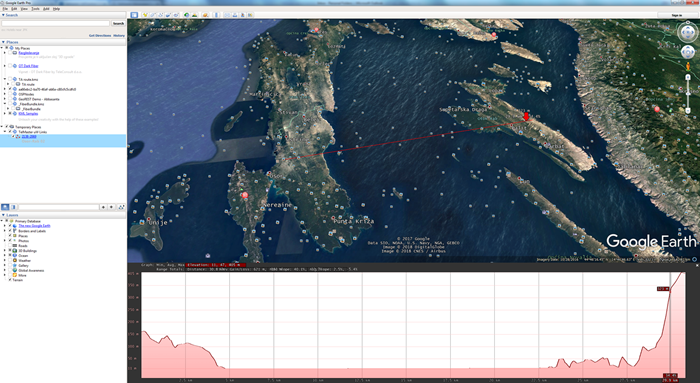Image resolution: width=700 pixels, height=383 pixels.
Task: Toggle the 3D Buildings layer checkbox
Action: (10, 250)
